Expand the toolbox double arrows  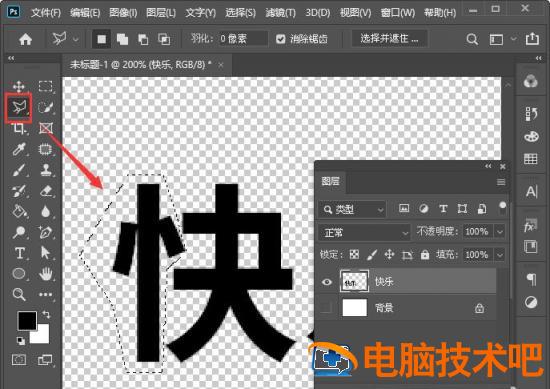(x=11, y=58)
